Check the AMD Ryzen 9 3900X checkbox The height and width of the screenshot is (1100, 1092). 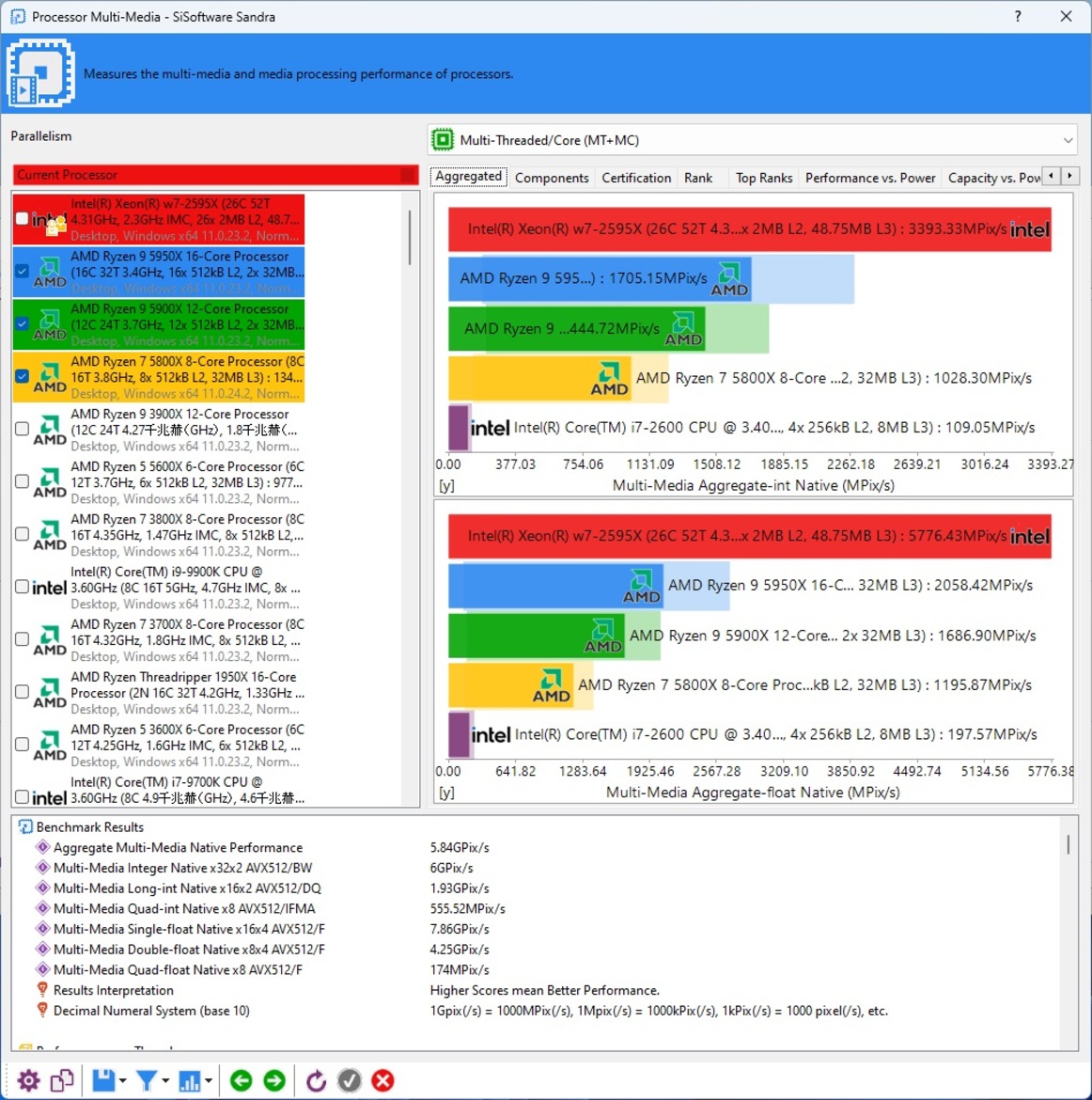pos(22,429)
